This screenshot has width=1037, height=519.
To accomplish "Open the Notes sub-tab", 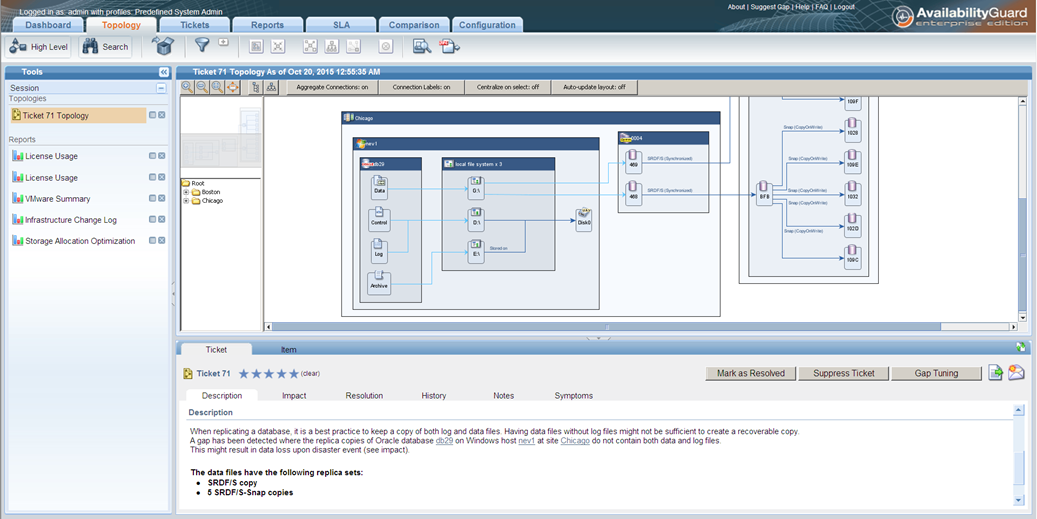I will tap(503, 395).
